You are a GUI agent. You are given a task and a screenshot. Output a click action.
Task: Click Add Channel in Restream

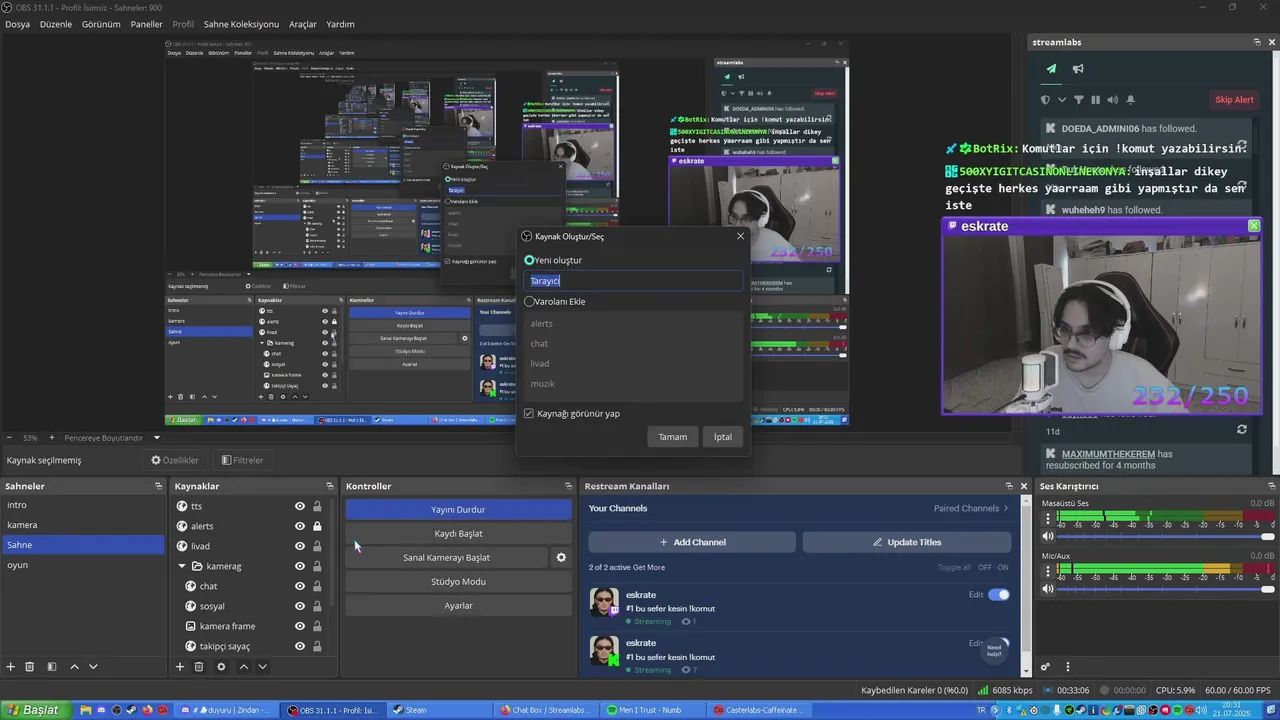692,542
